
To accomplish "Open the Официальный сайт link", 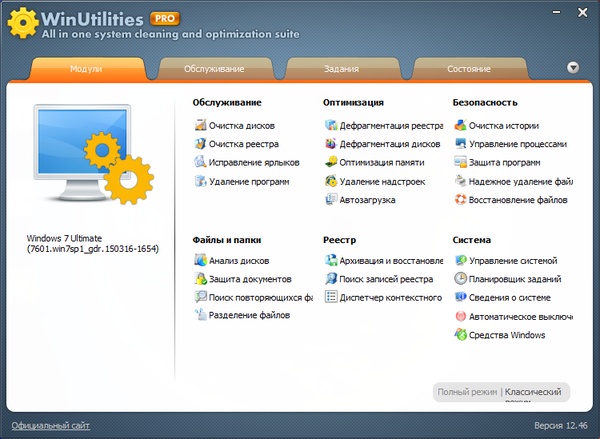I will point(50,426).
